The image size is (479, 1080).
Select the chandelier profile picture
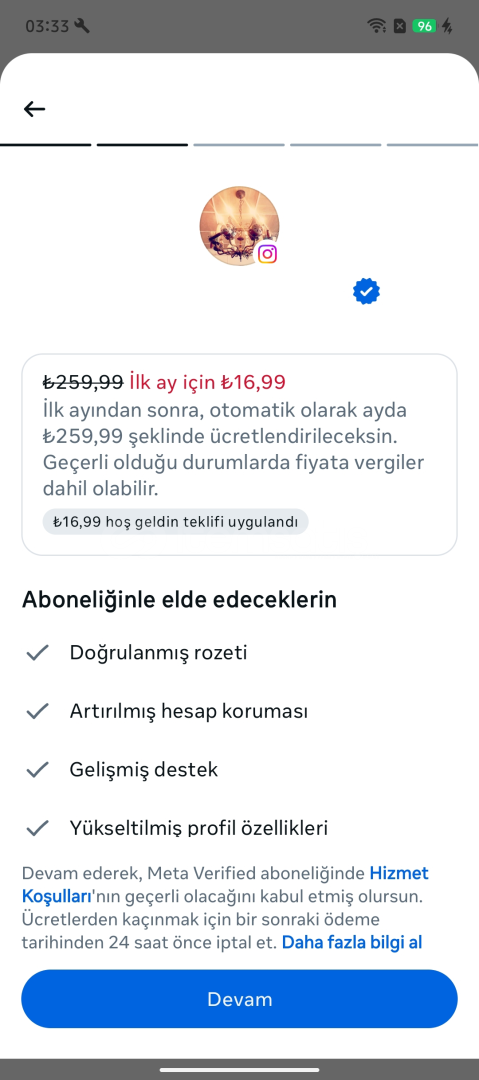(x=239, y=226)
